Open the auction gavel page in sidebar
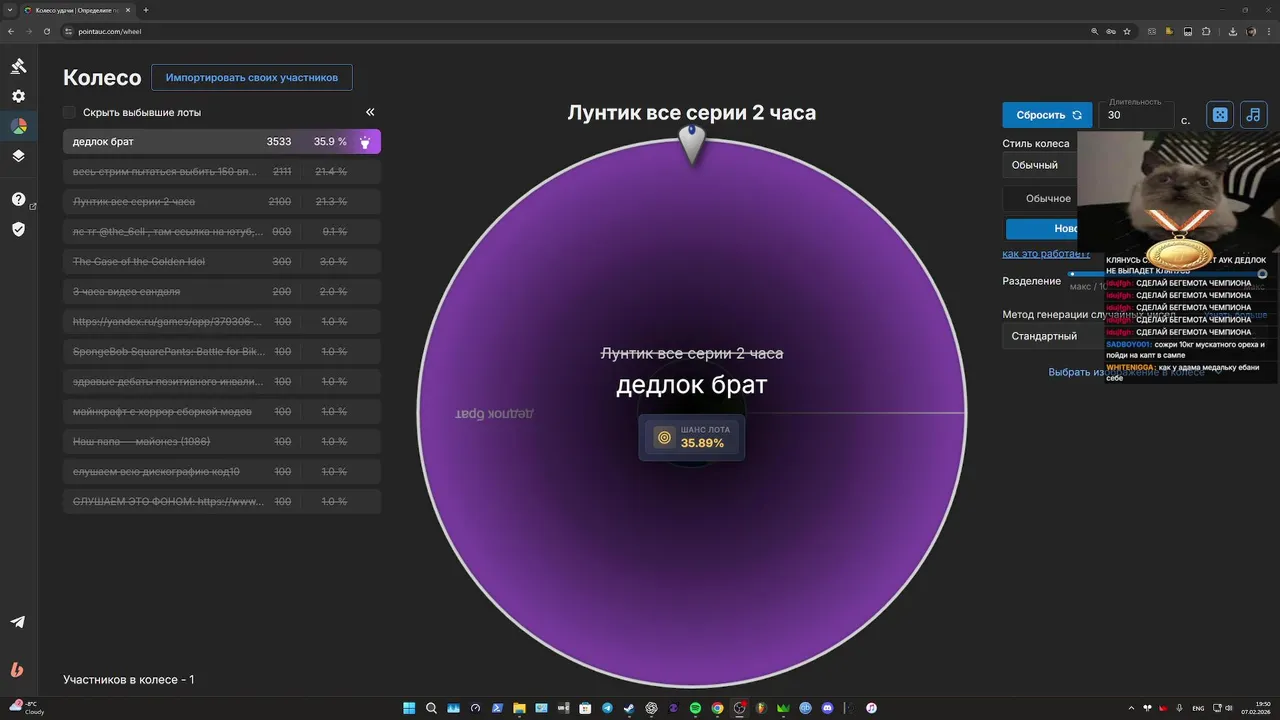 18,66
